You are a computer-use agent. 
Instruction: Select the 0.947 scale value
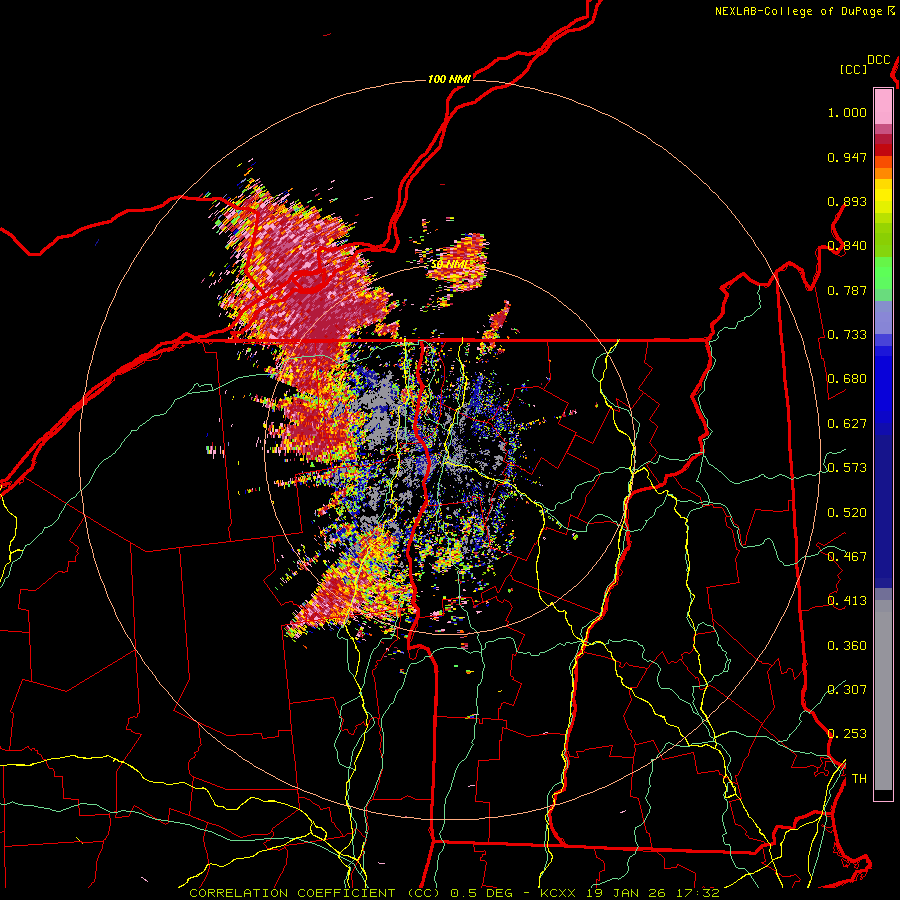(x=847, y=157)
